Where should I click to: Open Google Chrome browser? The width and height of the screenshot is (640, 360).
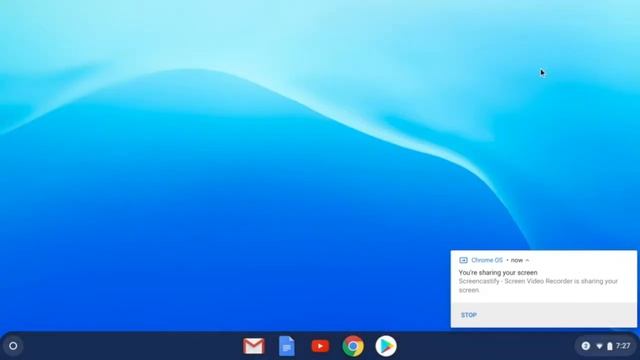(x=353, y=346)
